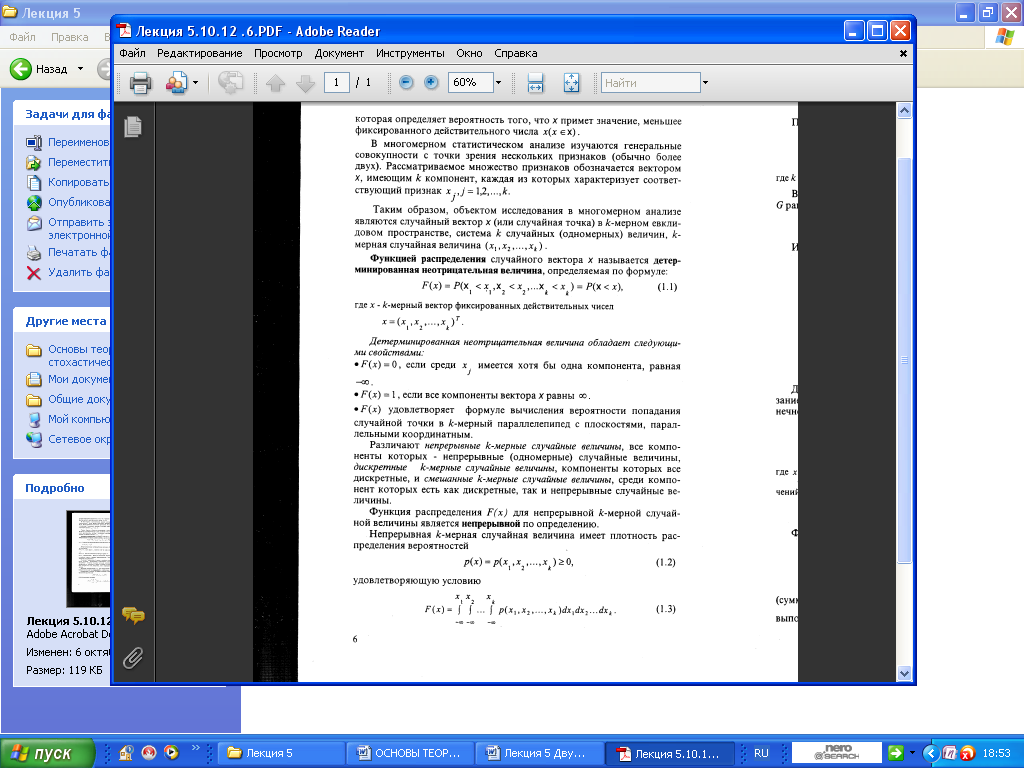Go to next page with down arrow
The width and height of the screenshot is (1024, 768).
point(305,83)
